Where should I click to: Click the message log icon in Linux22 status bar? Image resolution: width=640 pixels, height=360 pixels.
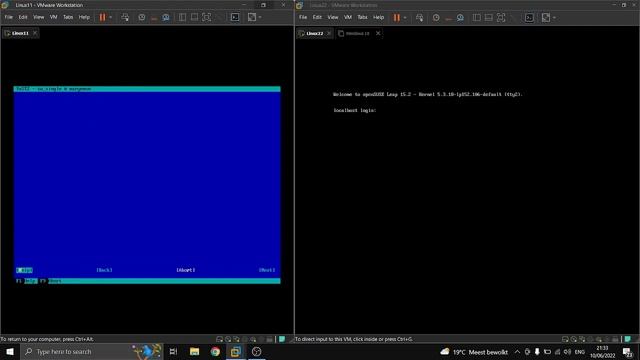pos(628,339)
